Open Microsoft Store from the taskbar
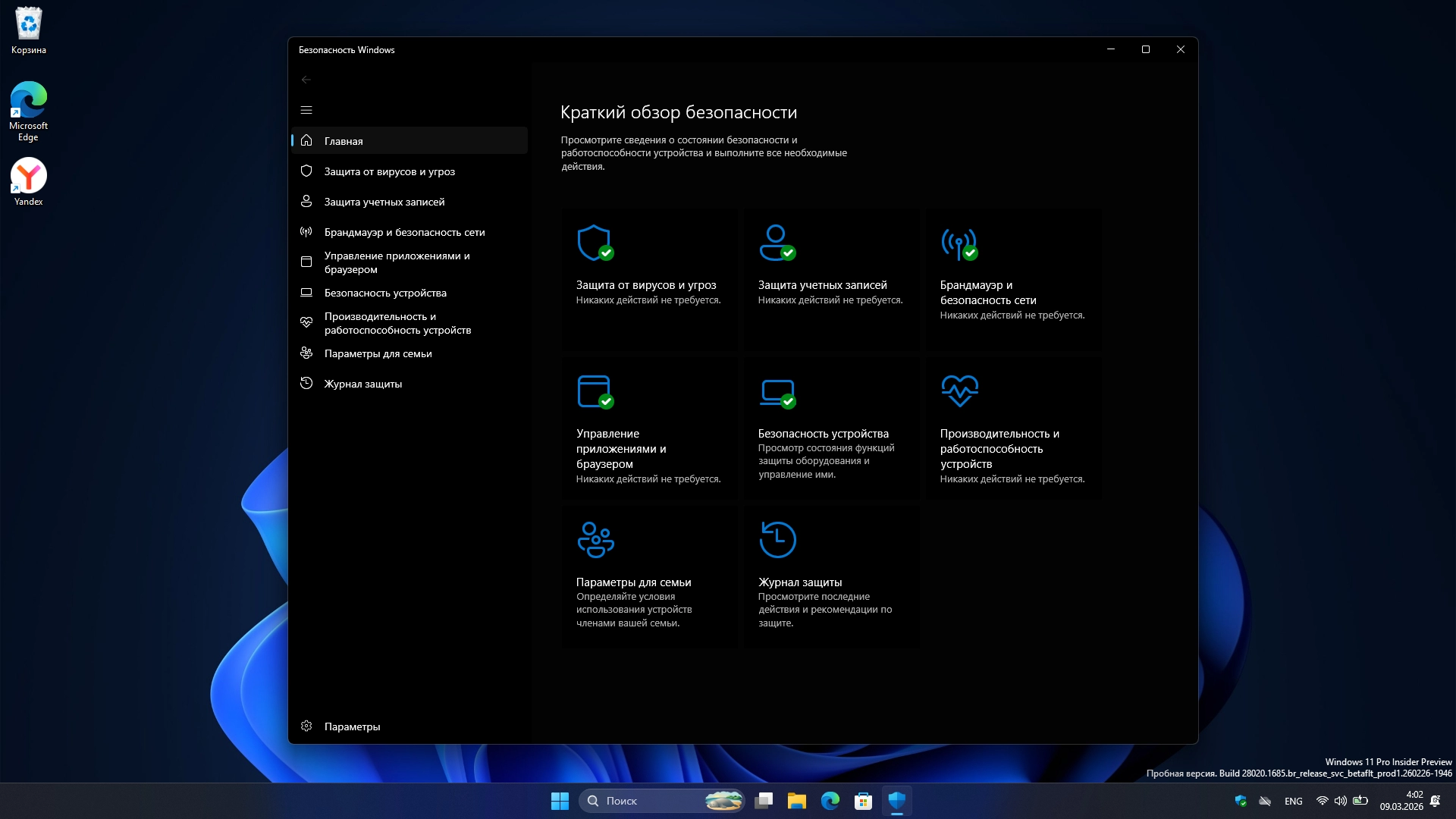Viewport: 1456px width, 819px height. (863, 801)
